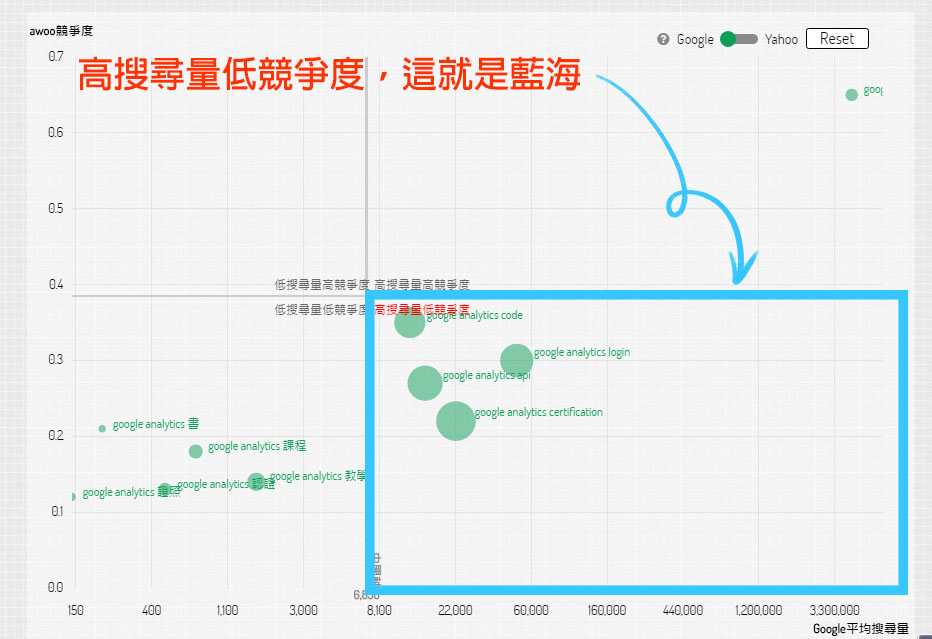This screenshot has width=932, height=639.
Task: Click the 'Google平均搜尋量' x-axis title
Action: 861,628
